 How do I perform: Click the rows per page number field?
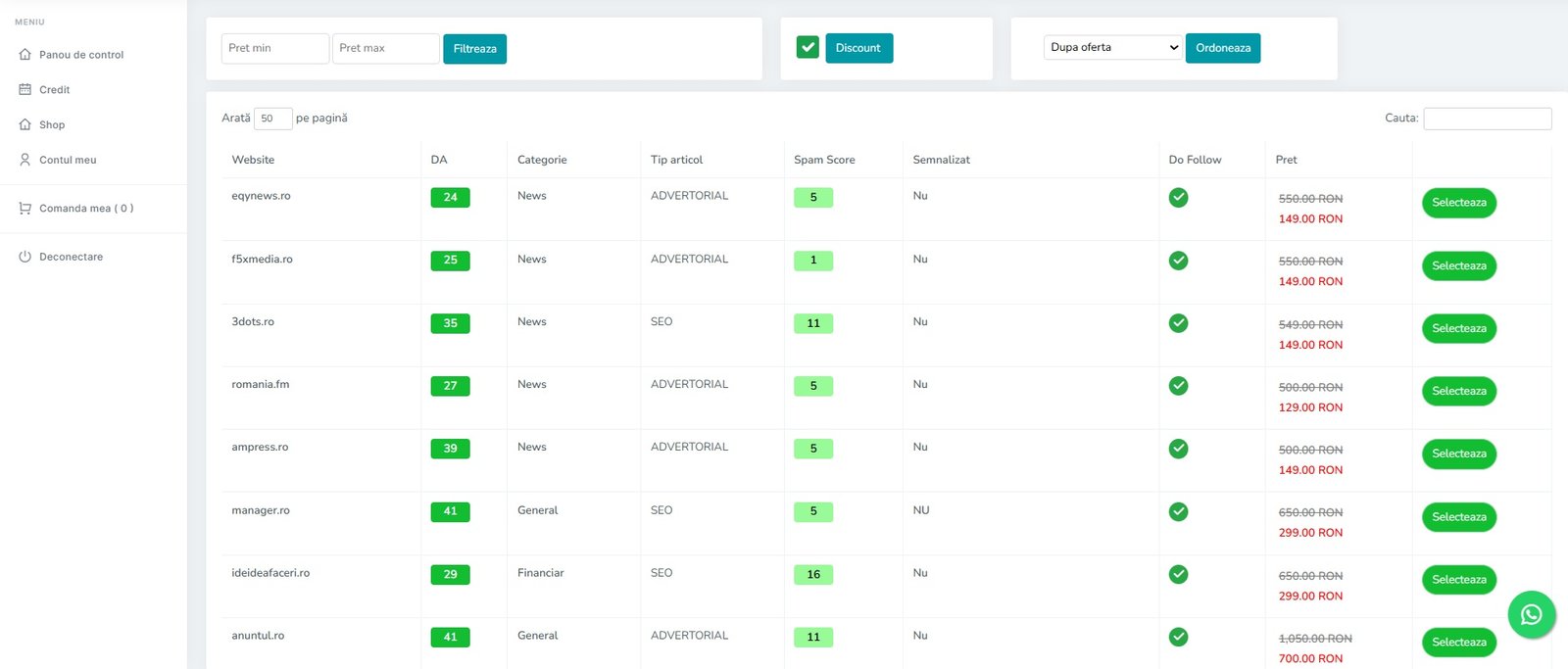pyautogui.click(x=272, y=119)
